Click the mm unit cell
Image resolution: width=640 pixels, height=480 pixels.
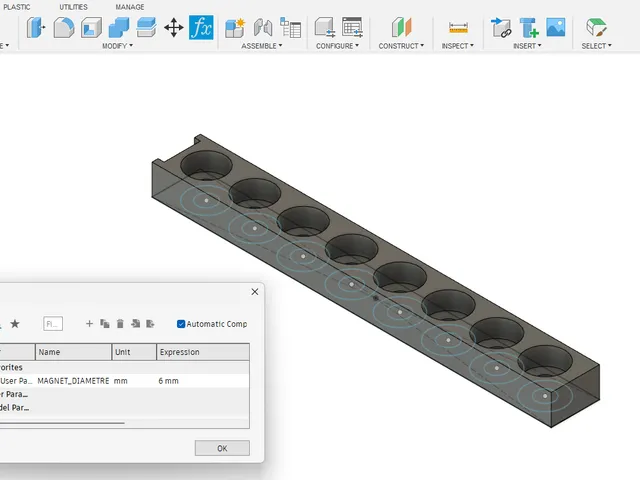[120, 381]
